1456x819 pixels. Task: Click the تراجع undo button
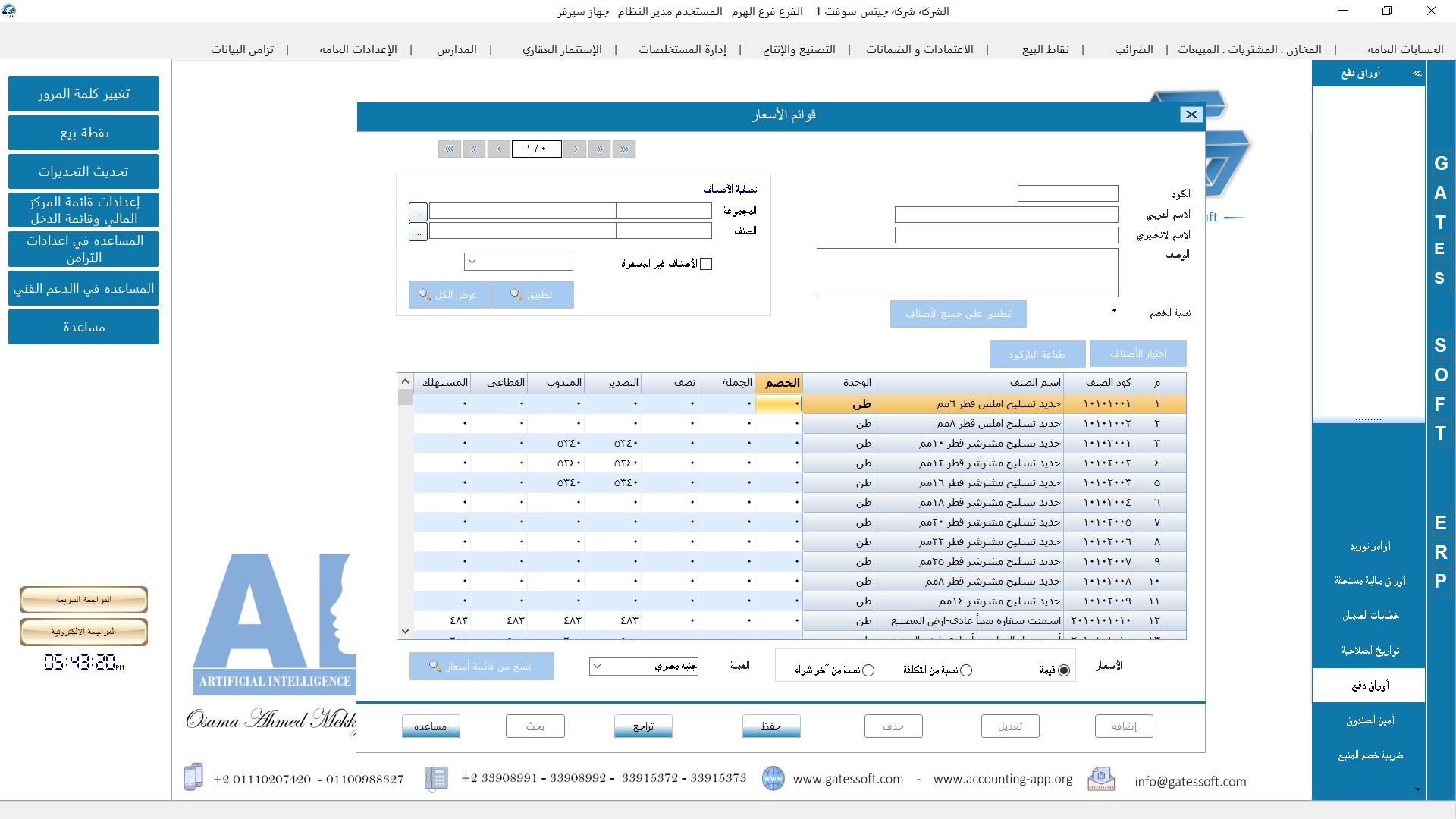[x=643, y=726]
